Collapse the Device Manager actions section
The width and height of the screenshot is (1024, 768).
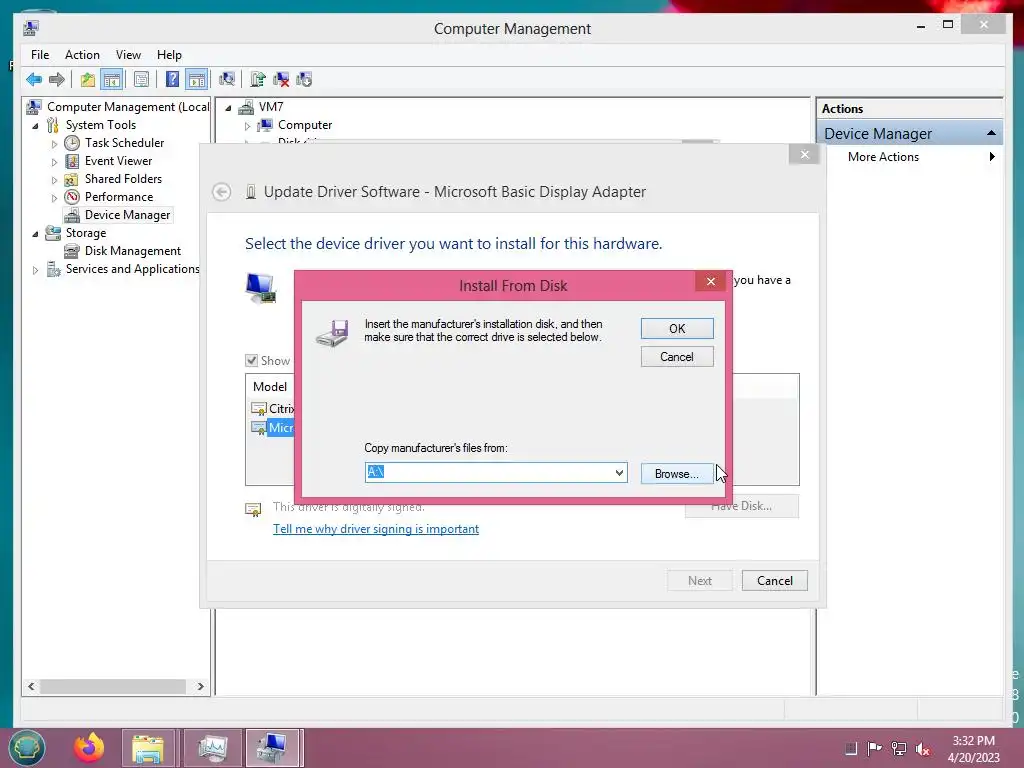click(x=991, y=133)
